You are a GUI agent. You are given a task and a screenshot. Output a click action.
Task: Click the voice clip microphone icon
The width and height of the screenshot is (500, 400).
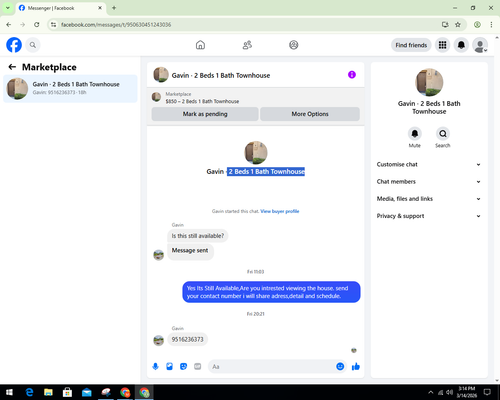pyautogui.click(x=155, y=367)
